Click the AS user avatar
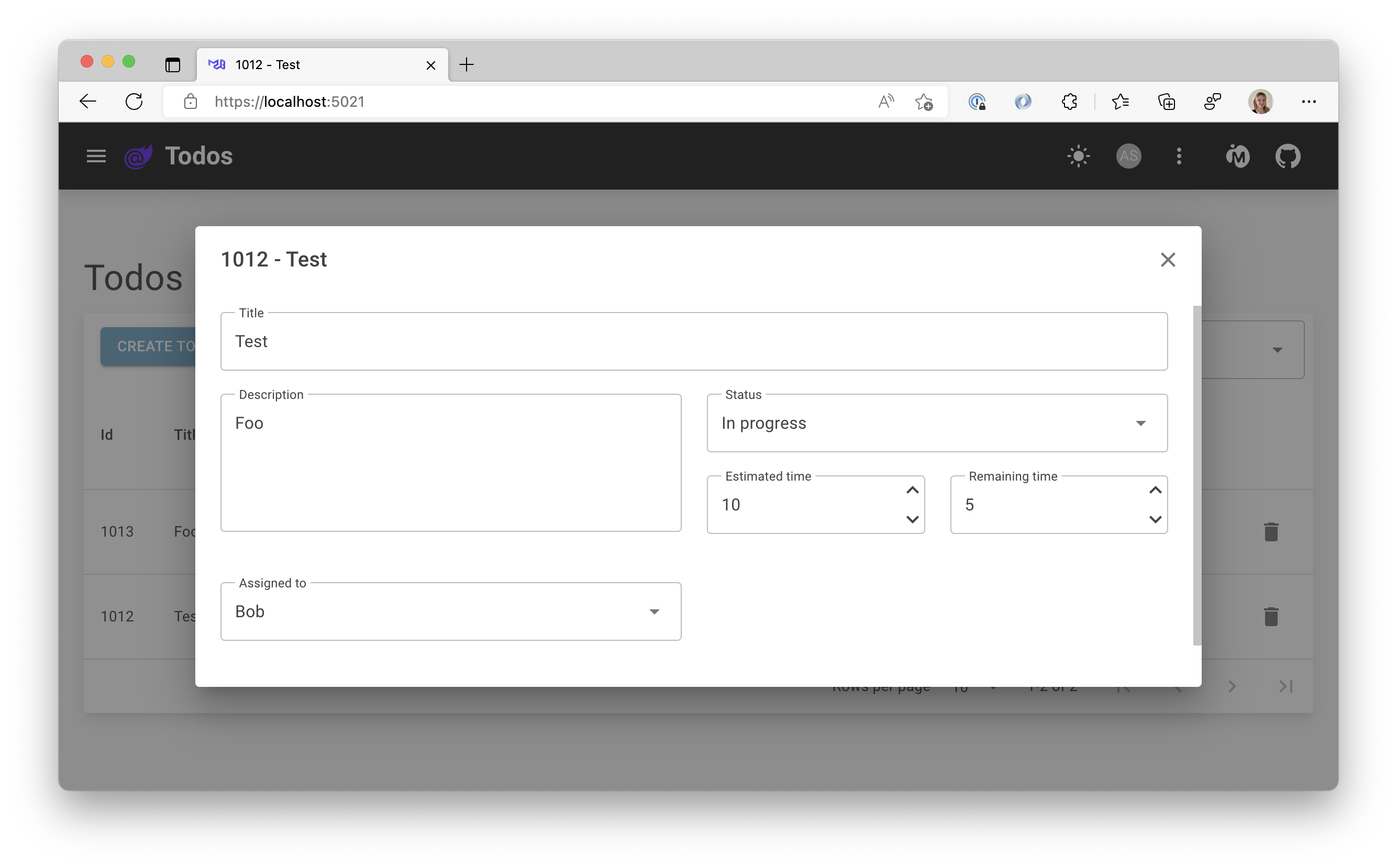 (x=1128, y=156)
